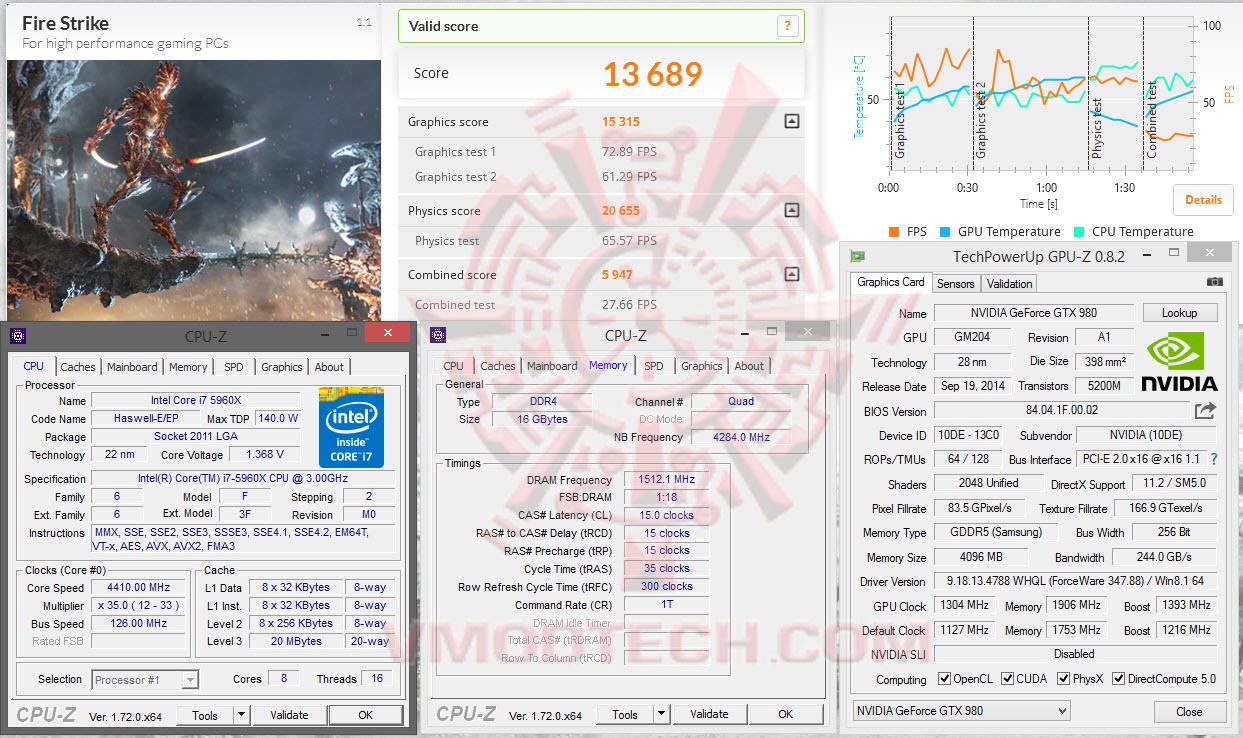This screenshot has height=738, width=1243.
Task: Open Tools dropdown arrow in left CPU-Z window
Action: [241, 715]
